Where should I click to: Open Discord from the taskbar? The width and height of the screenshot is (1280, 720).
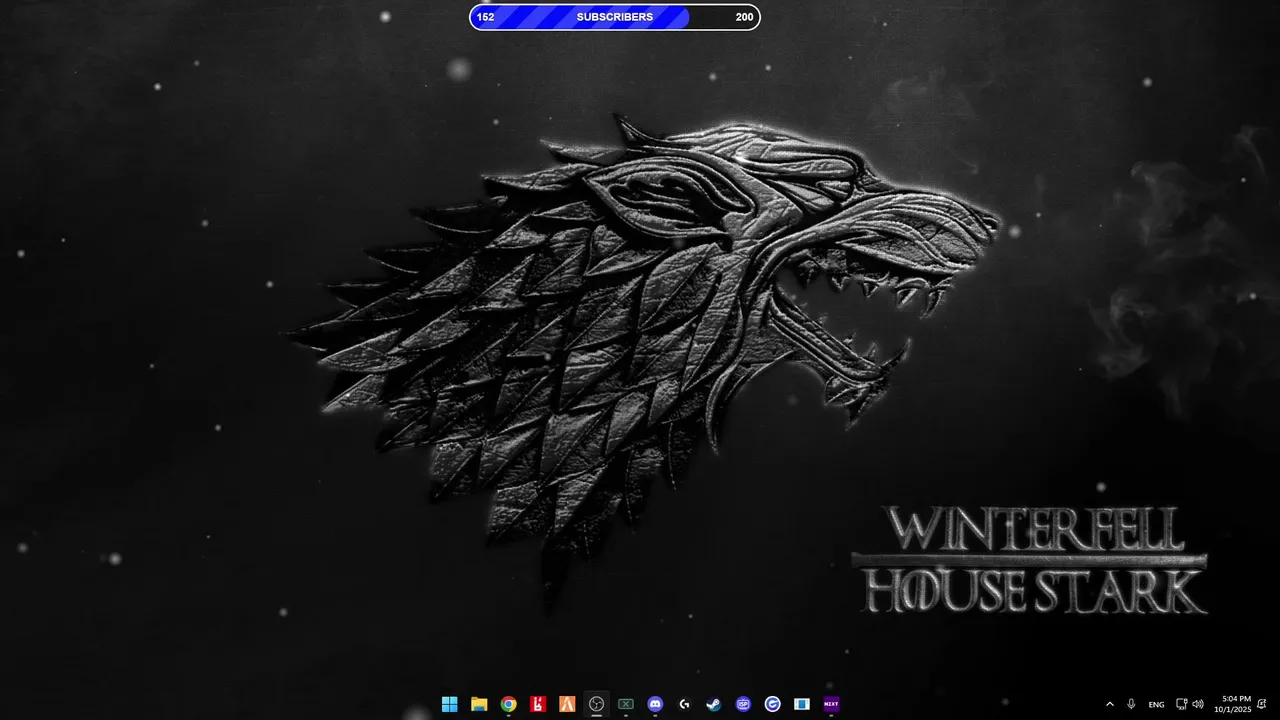pos(655,704)
